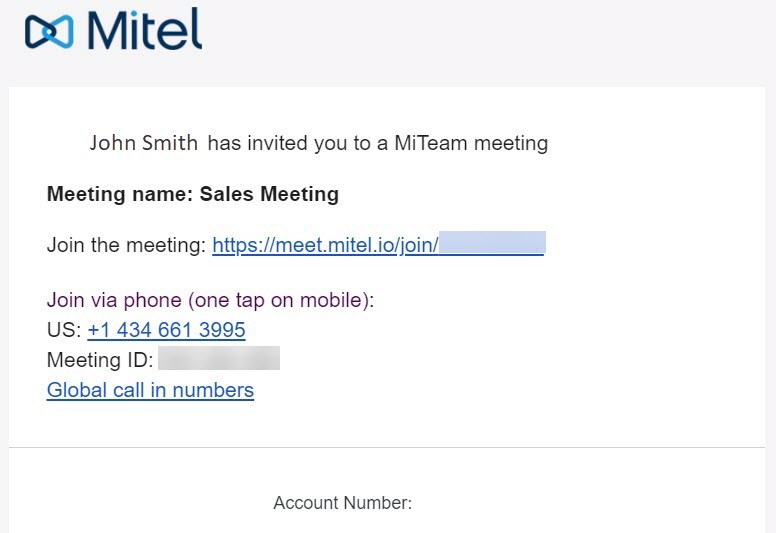Tap the +1 434 661 3995 number
This screenshot has height=533, width=776.
[x=166, y=330]
